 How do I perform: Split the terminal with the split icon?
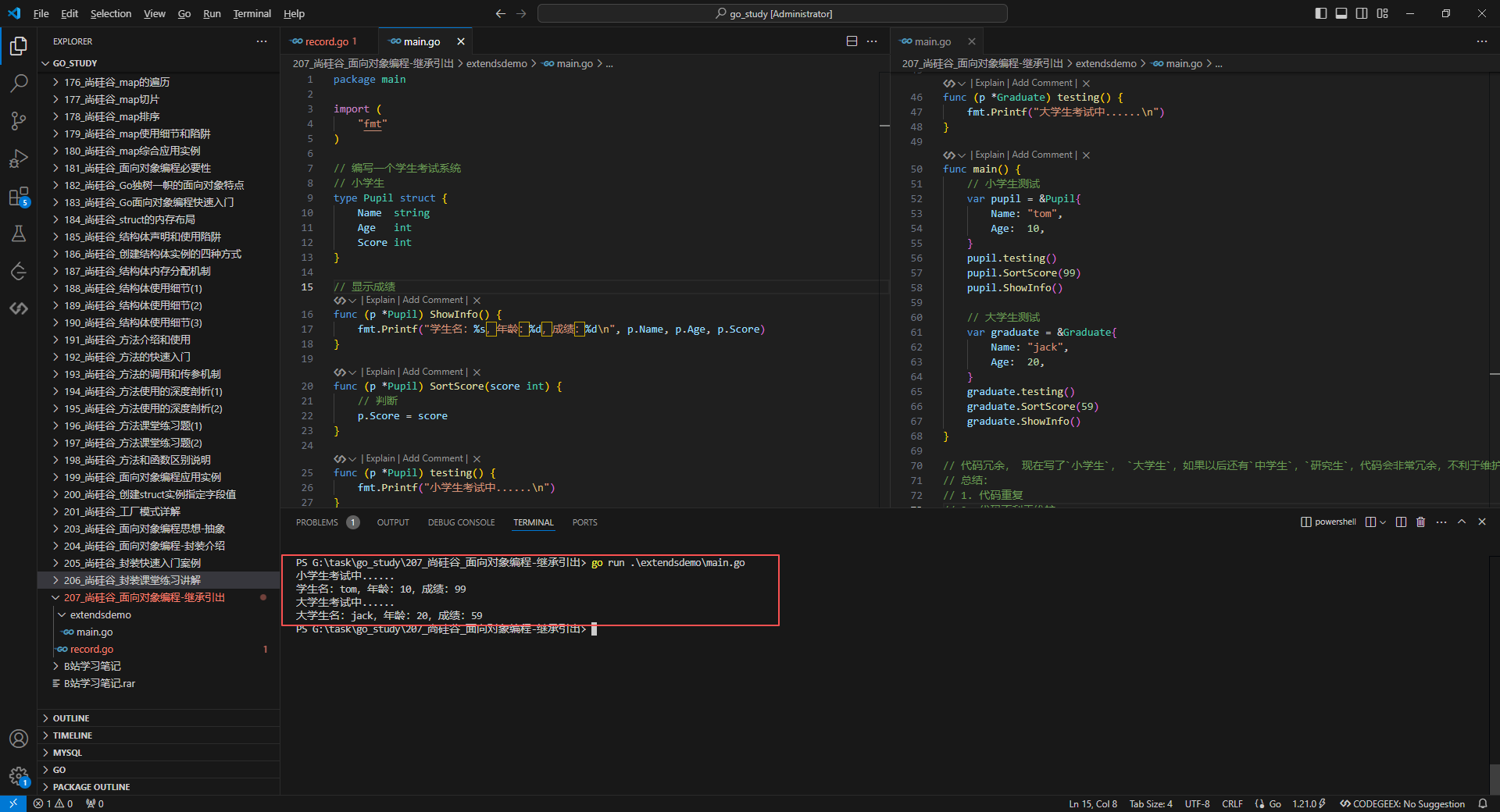(x=1401, y=522)
